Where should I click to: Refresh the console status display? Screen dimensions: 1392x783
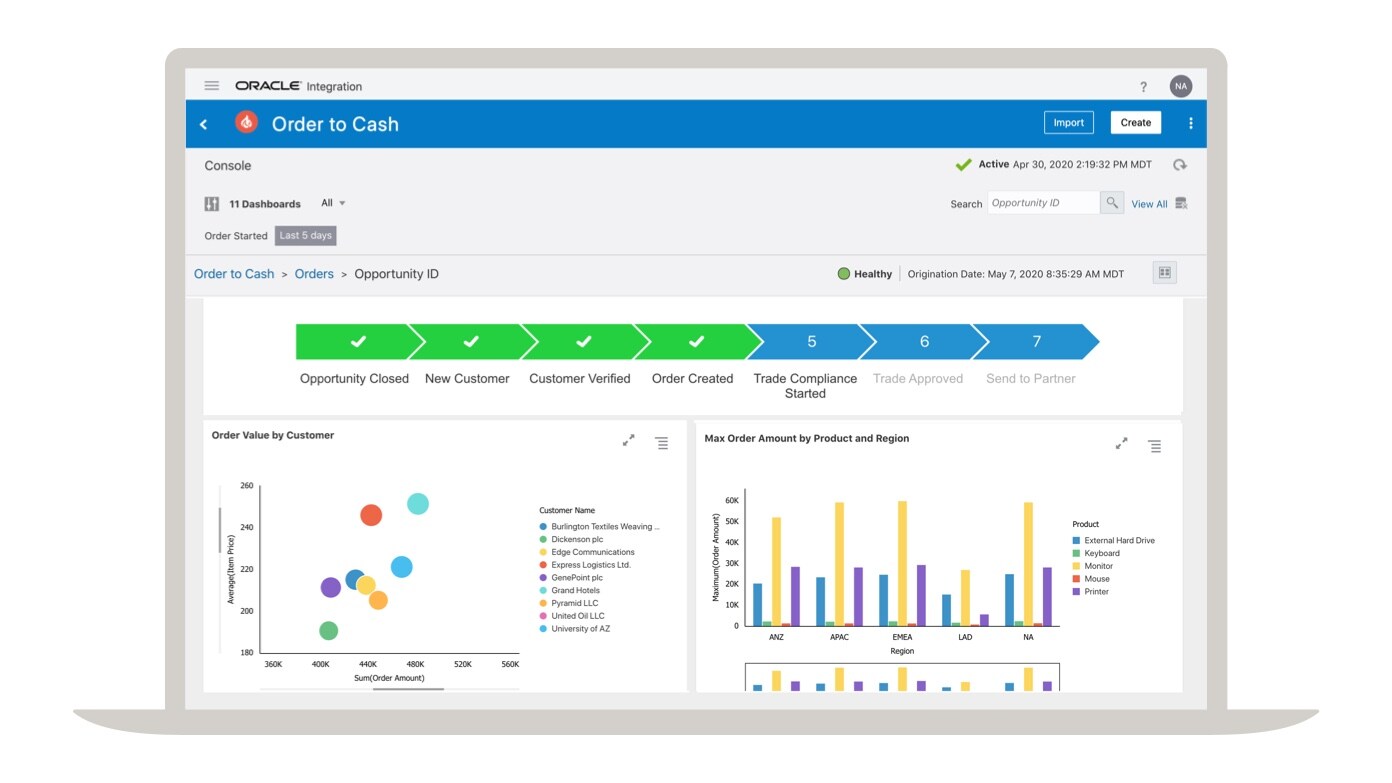1180,164
